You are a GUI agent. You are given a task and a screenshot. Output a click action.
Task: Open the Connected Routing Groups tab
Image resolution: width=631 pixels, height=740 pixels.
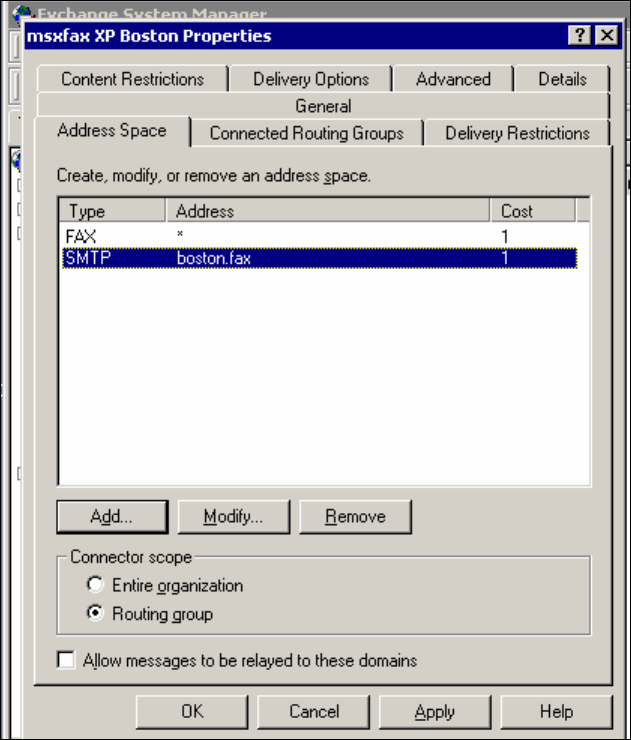point(307,133)
